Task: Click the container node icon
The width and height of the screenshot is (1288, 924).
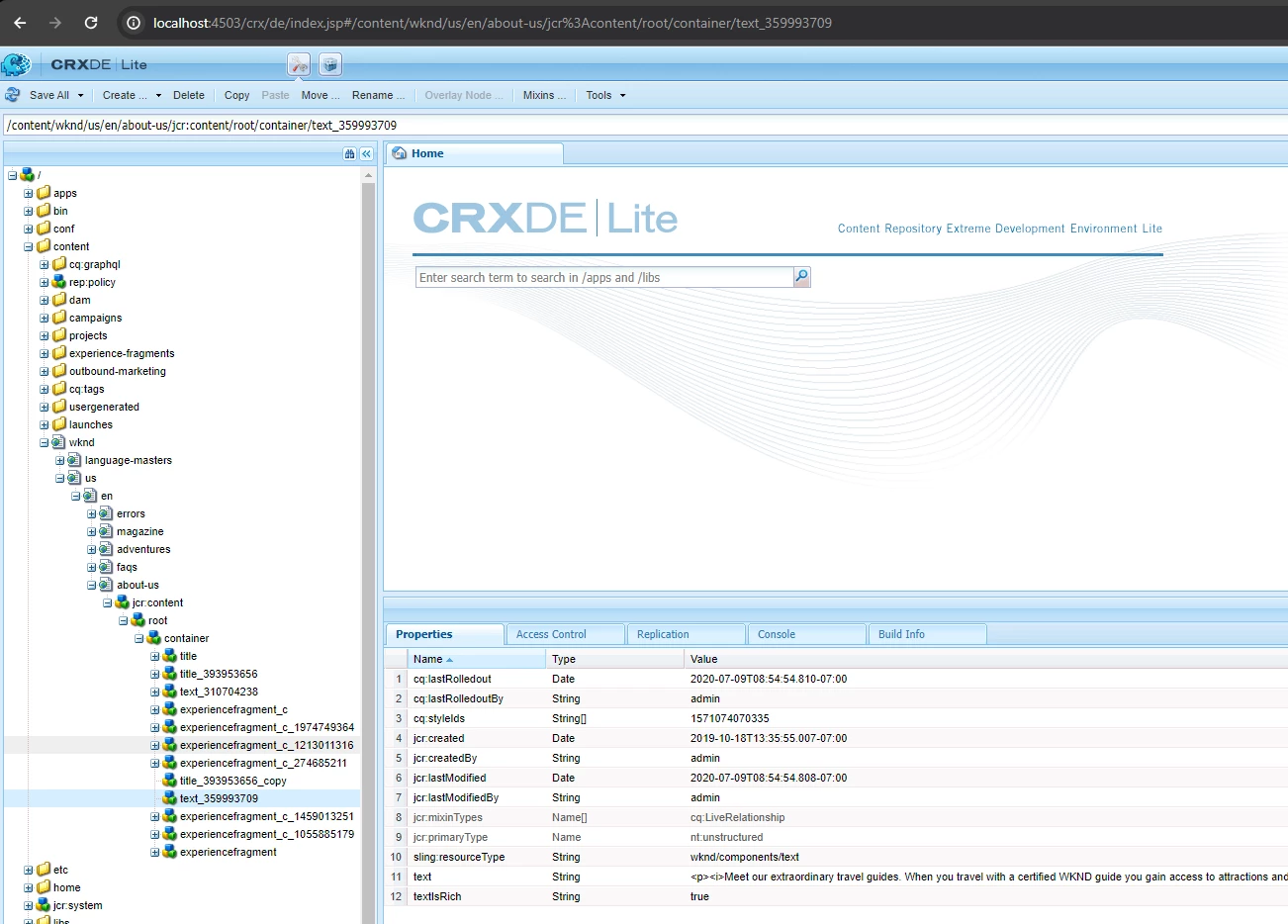Action: coord(154,638)
